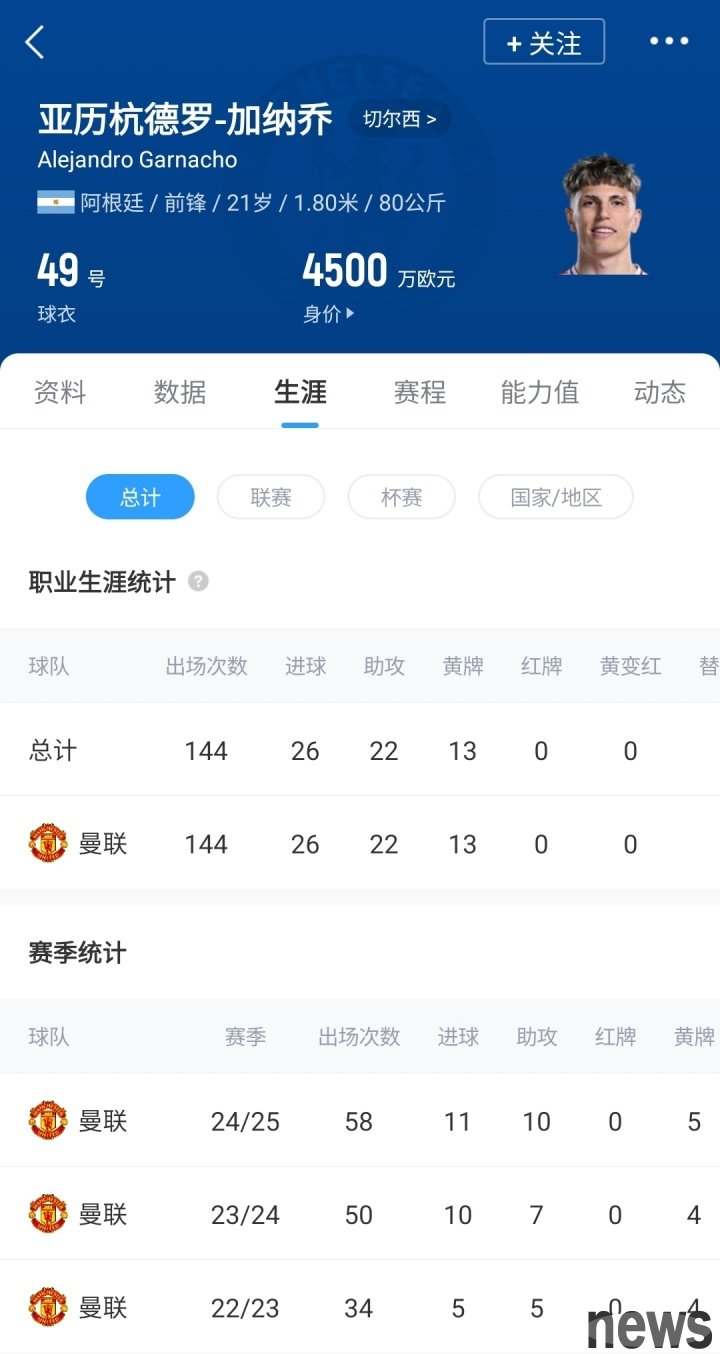Tap the club crest in the 22/23 season row

coord(48,1307)
